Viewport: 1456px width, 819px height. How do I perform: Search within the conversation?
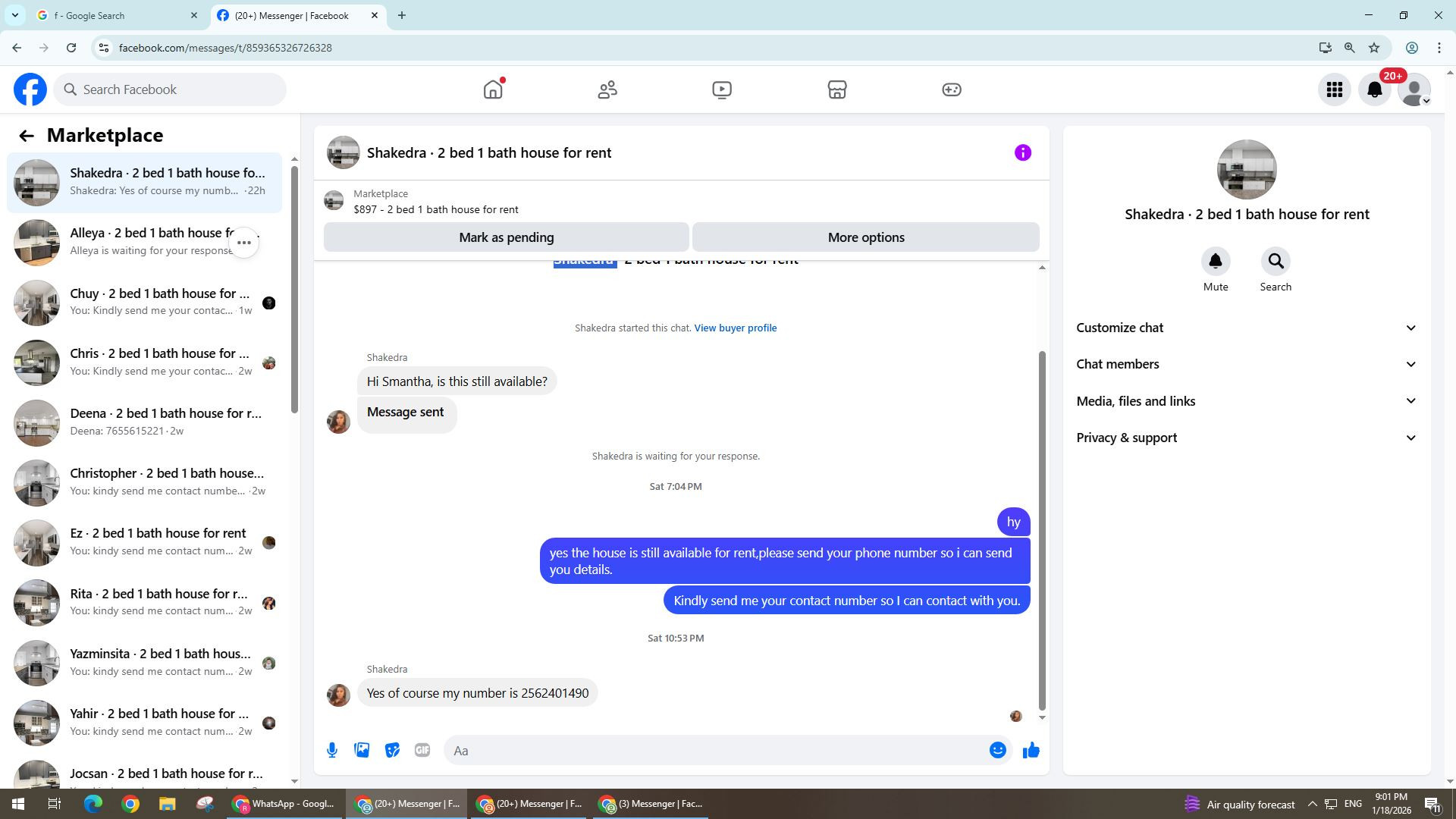click(1276, 262)
